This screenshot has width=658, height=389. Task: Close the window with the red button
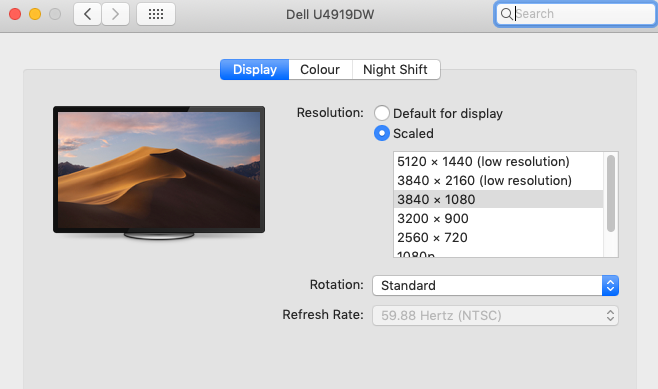point(15,14)
